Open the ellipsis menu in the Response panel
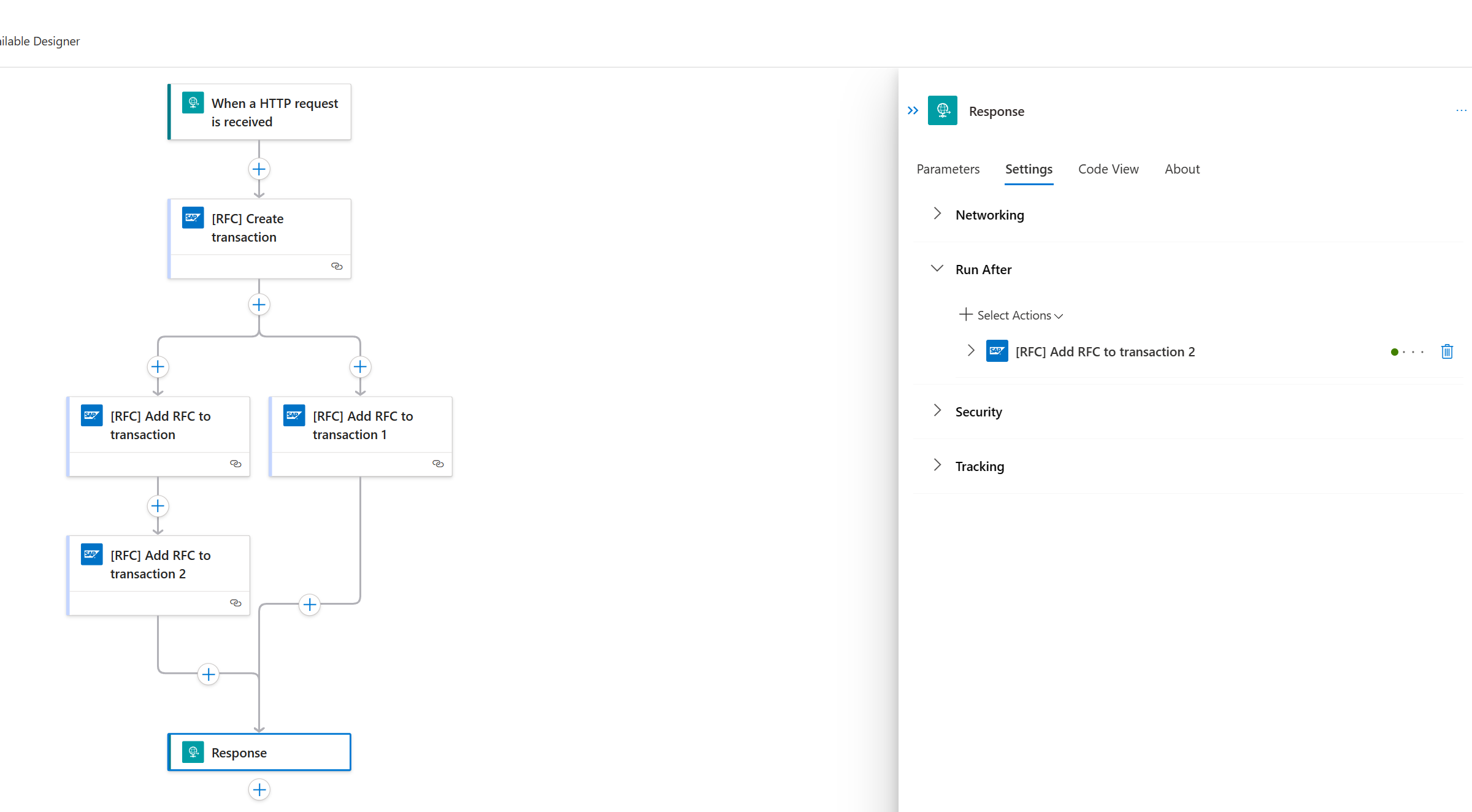Image resolution: width=1472 pixels, height=812 pixels. [x=1460, y=110]
